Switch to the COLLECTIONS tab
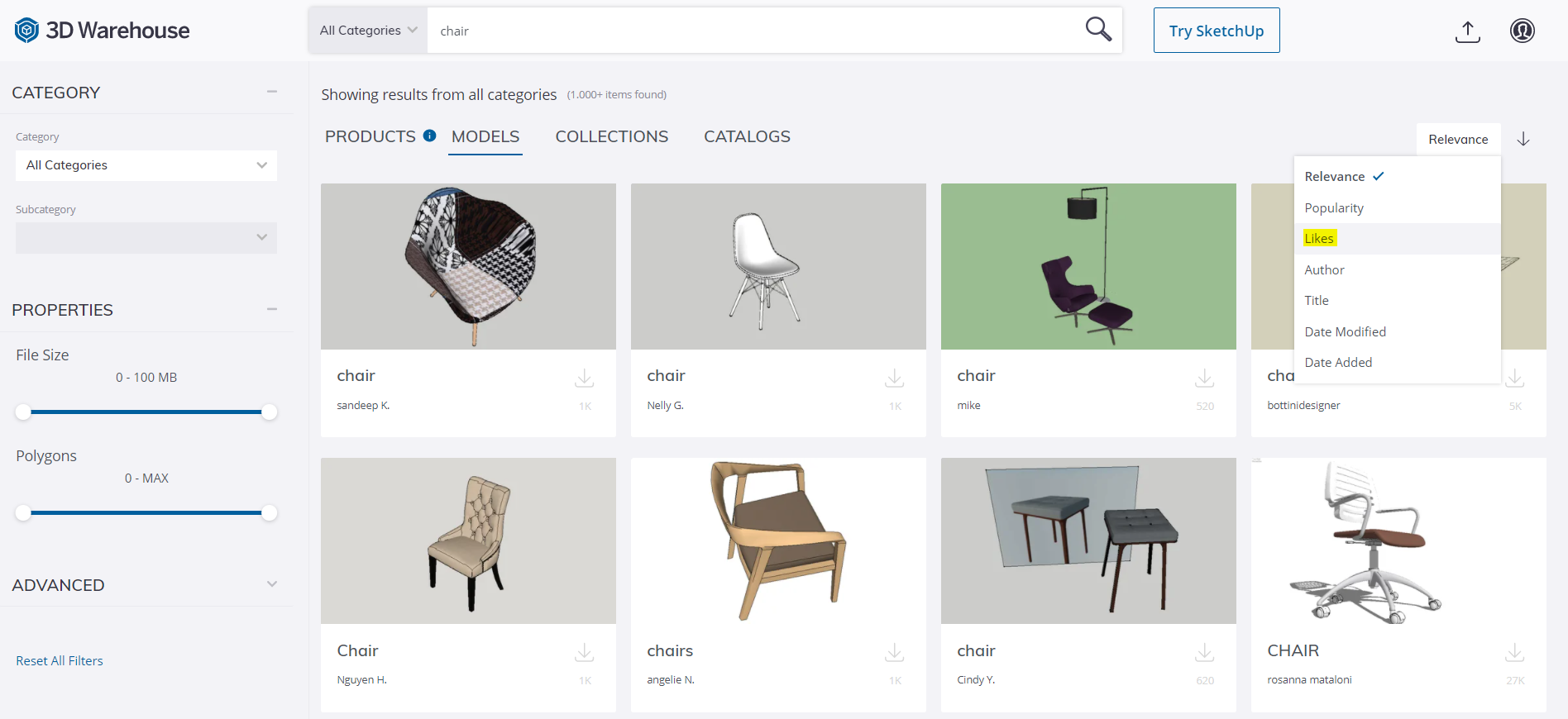1568x719 pixels. (612, 136)
